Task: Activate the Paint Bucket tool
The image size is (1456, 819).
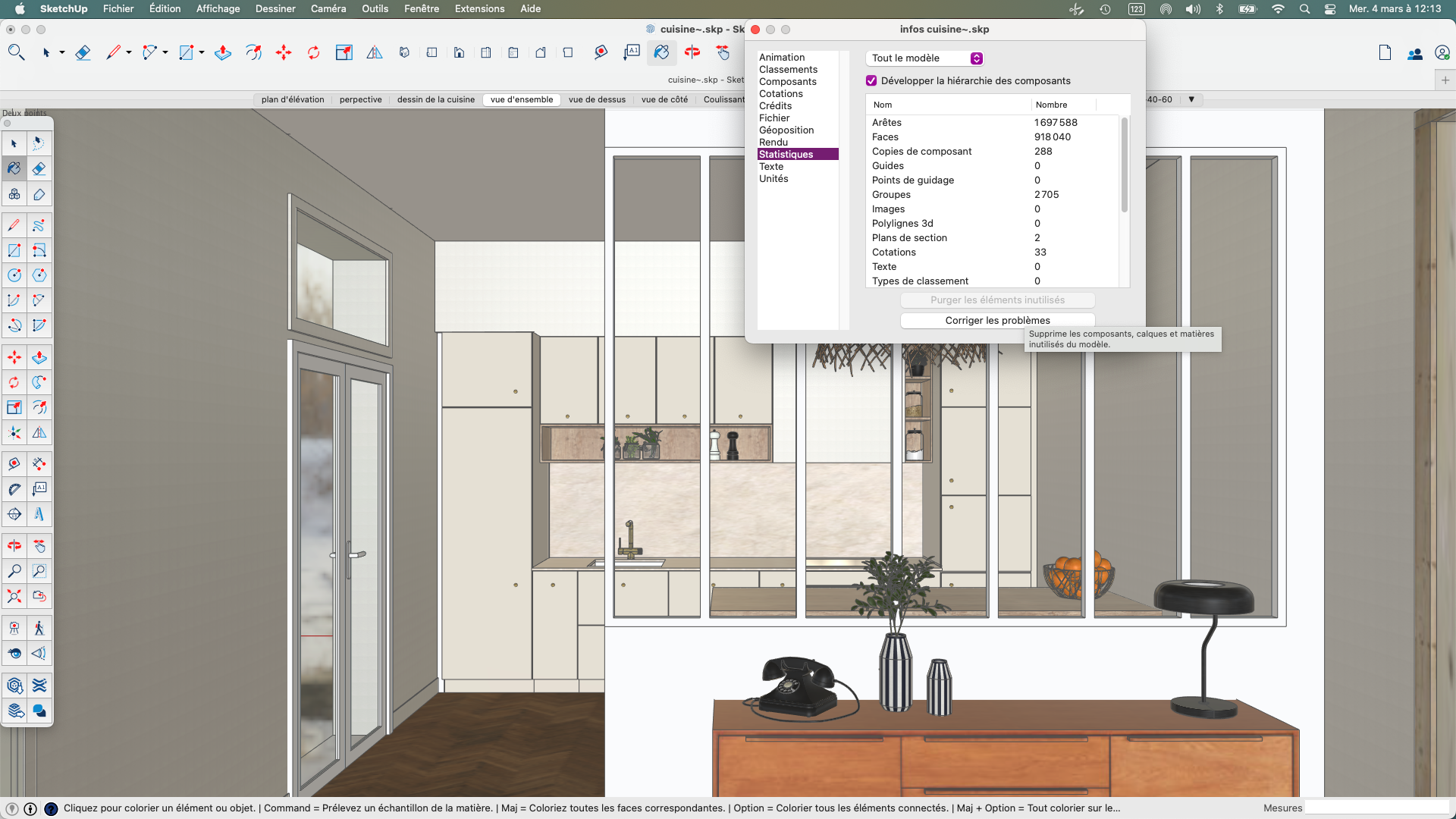Action: click(x=661, y=52)
